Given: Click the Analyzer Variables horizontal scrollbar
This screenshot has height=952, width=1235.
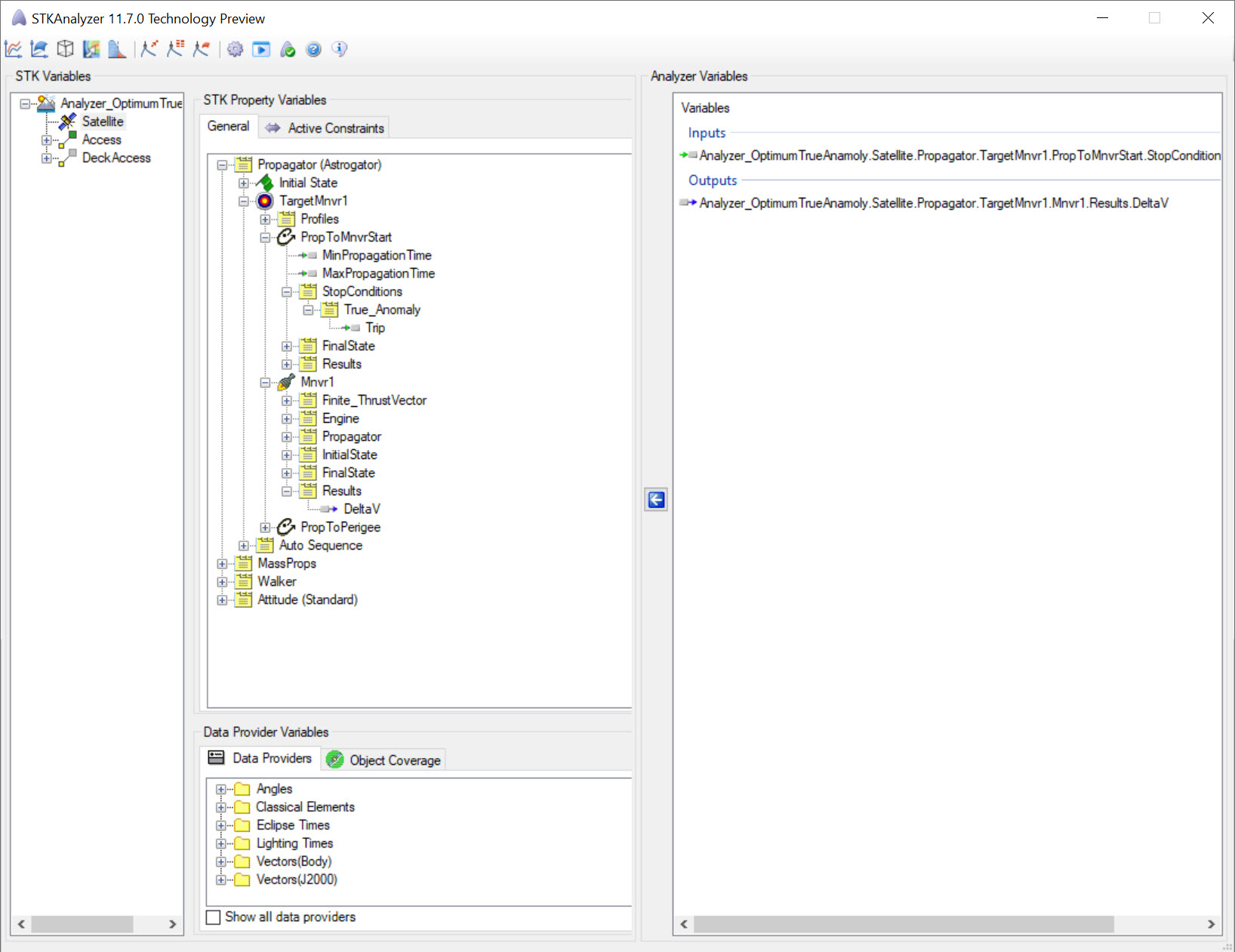Looking at the screenshot, I should [x=903, y=924].
